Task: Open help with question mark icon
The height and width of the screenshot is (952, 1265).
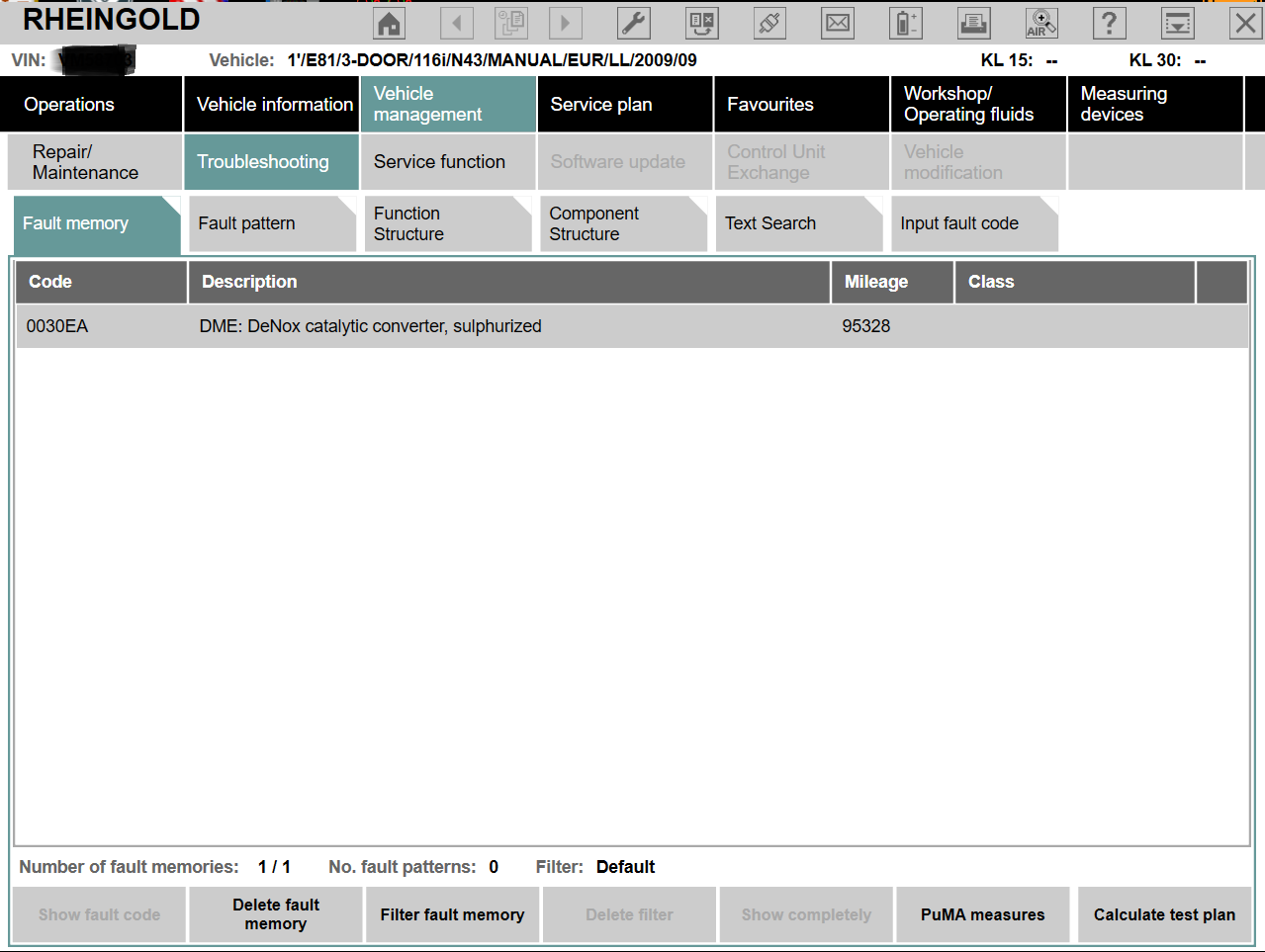Action: 1109,23
